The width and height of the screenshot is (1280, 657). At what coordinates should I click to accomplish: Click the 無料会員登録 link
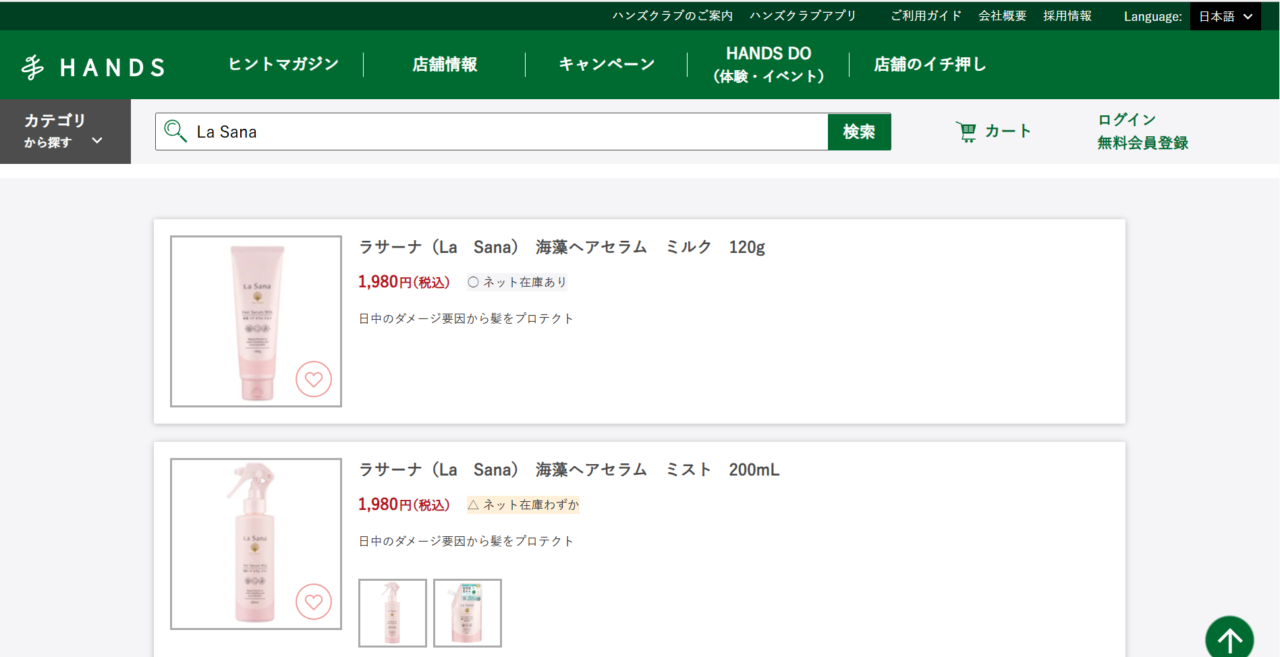1143,143
